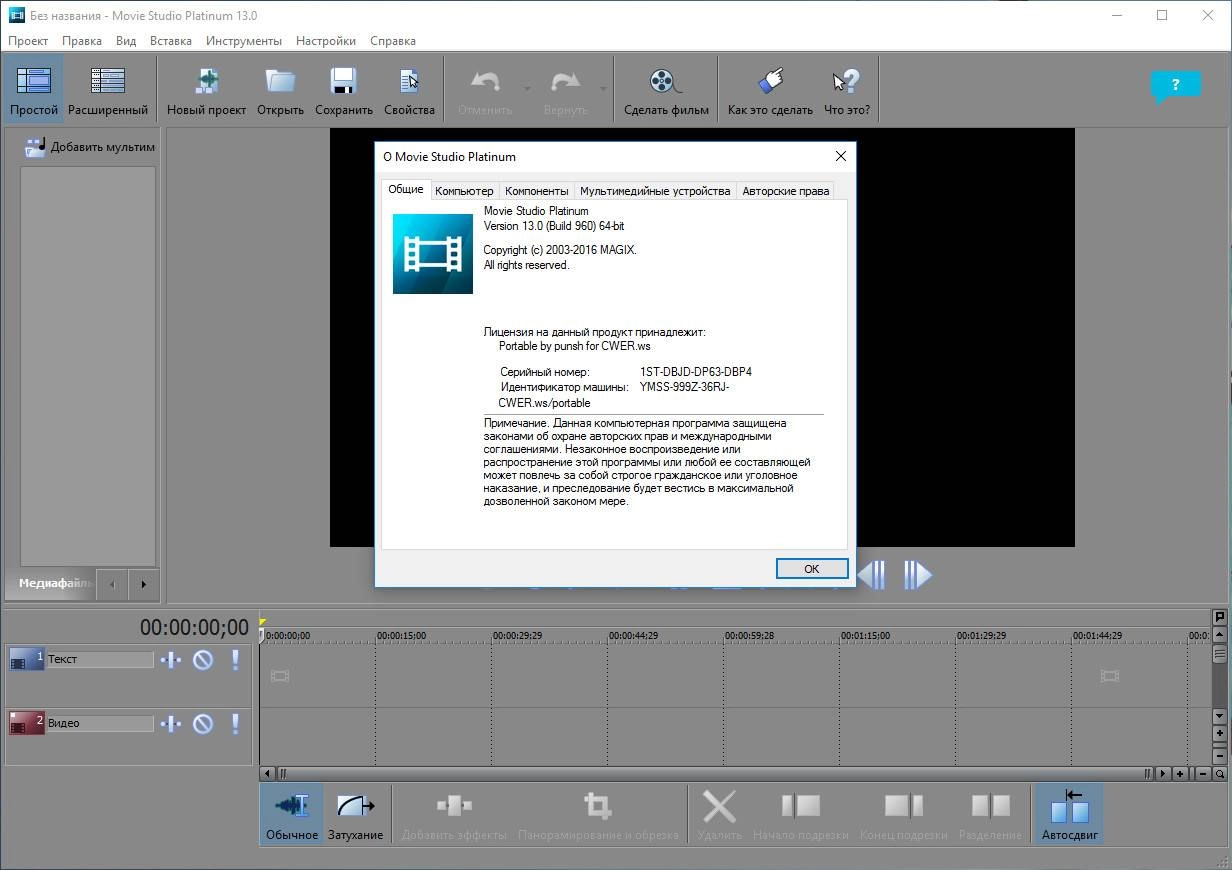
Task: Click next frame transport button
Action: [x=918, y=575]
